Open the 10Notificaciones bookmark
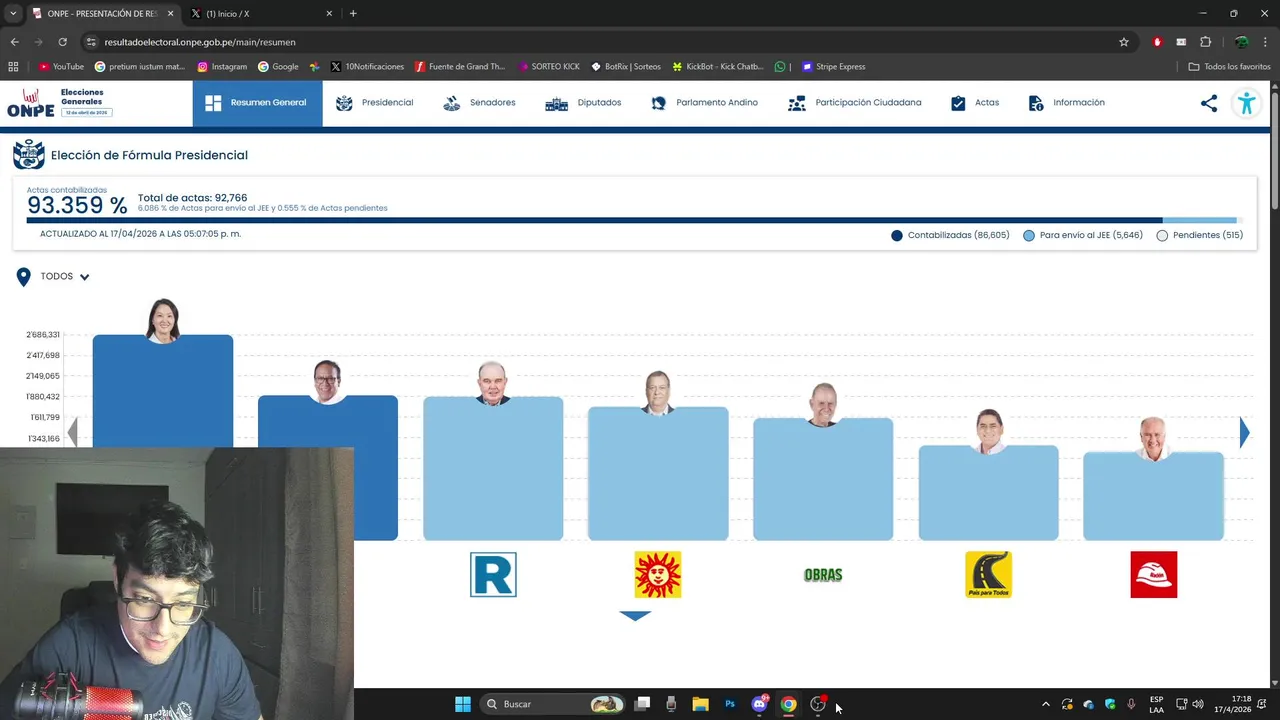Screen dimensions: 1280x720 (x=367, y=67)
